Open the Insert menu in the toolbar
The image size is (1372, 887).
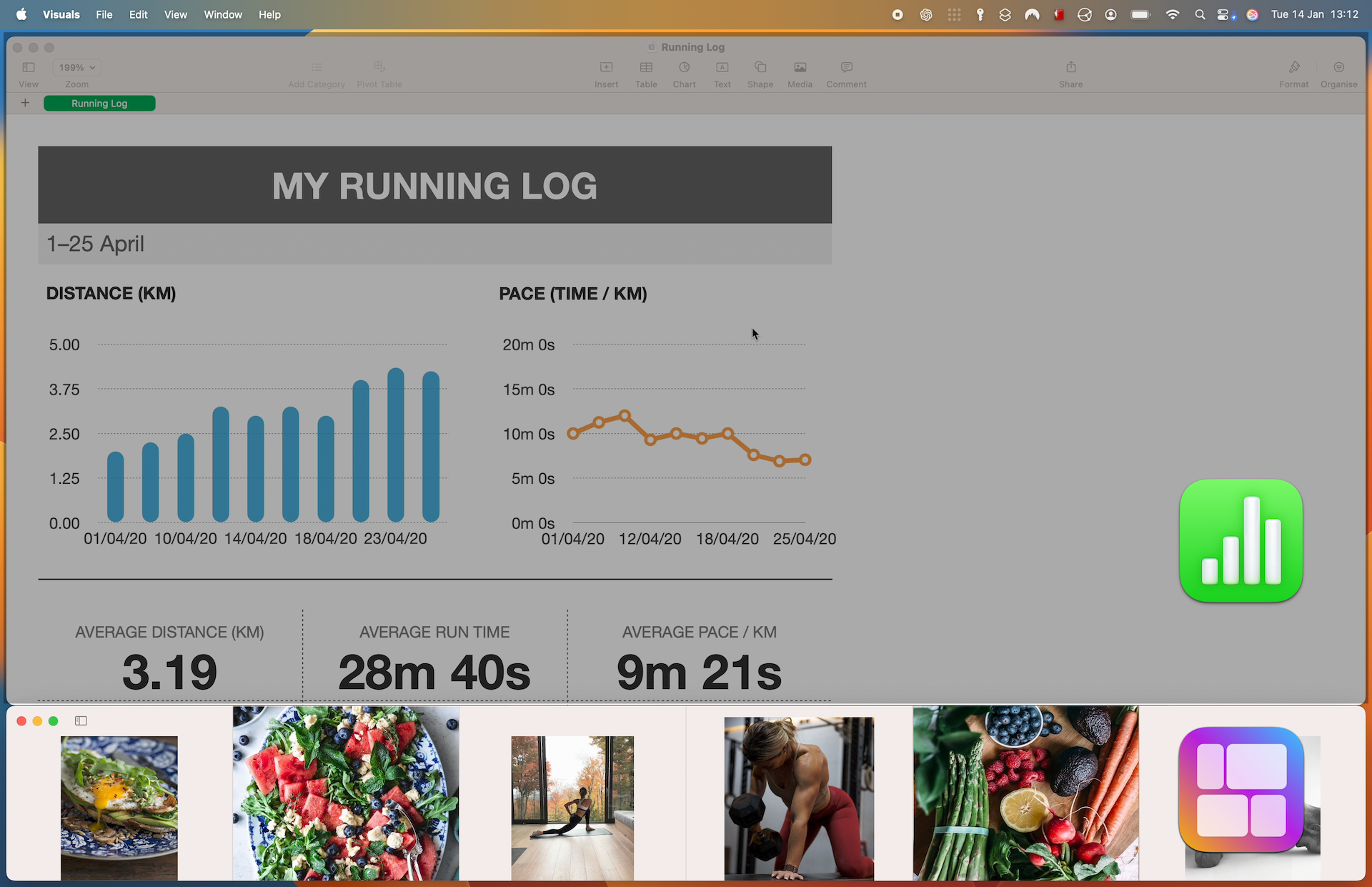tap(606, 72)
